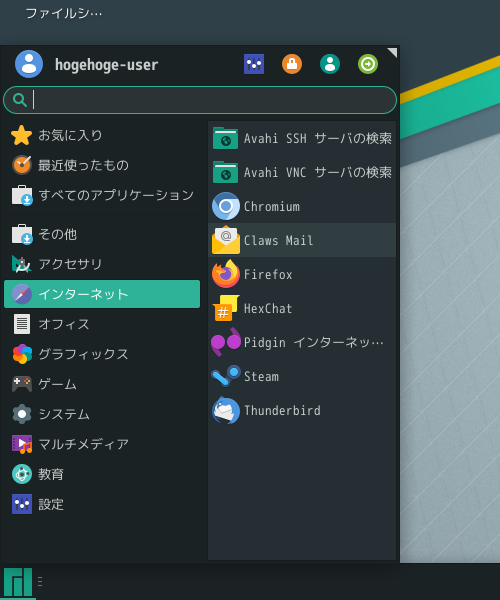Launch HexChat IRC client
The image size is (500, 600).
302,308
